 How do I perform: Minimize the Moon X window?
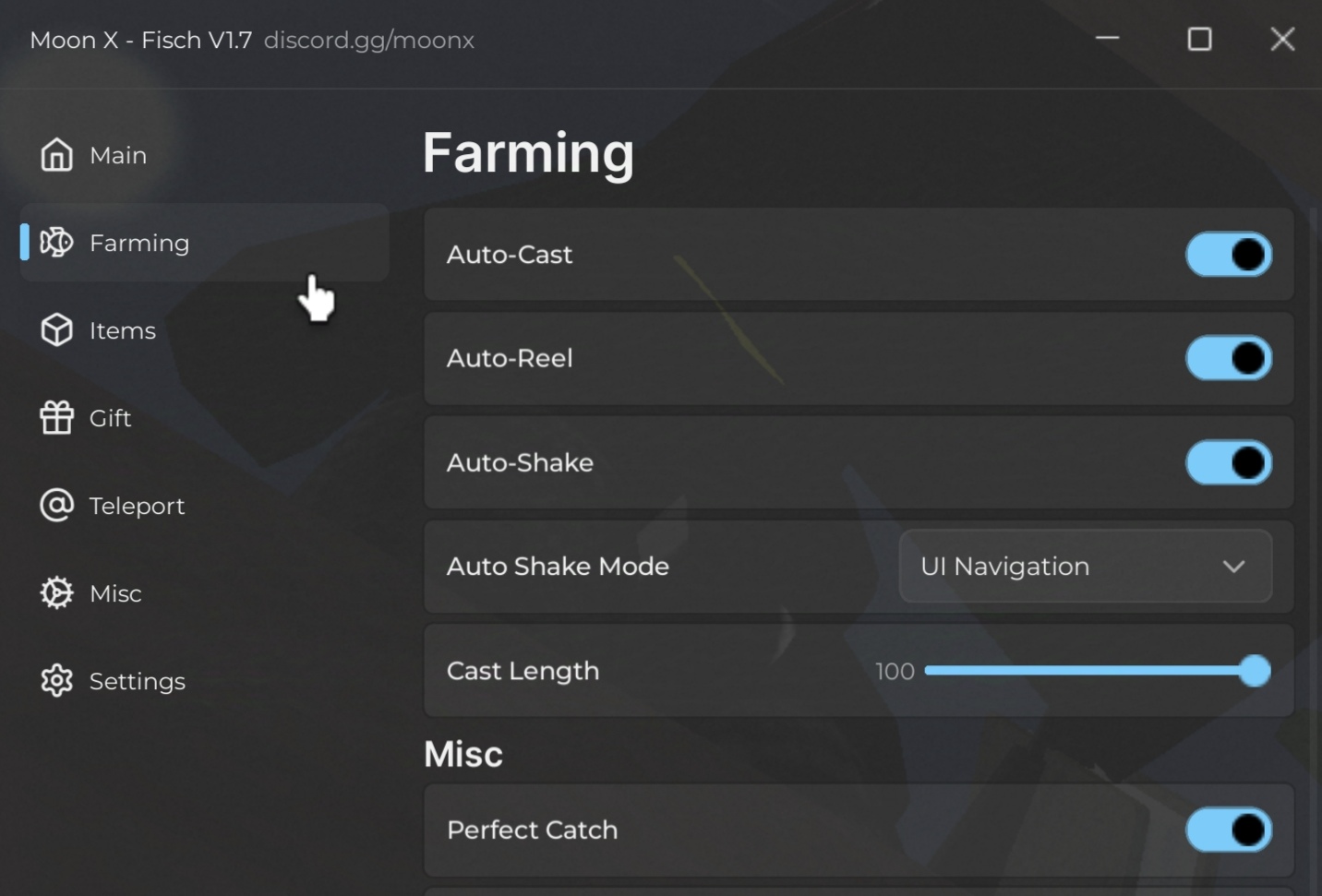(x=1108, y=39)
